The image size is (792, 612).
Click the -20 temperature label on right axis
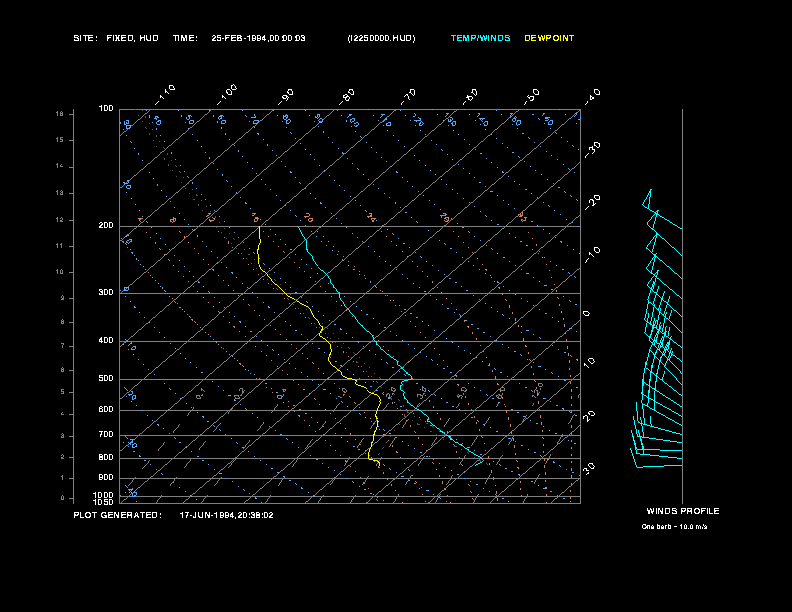(x=592, y=202)
